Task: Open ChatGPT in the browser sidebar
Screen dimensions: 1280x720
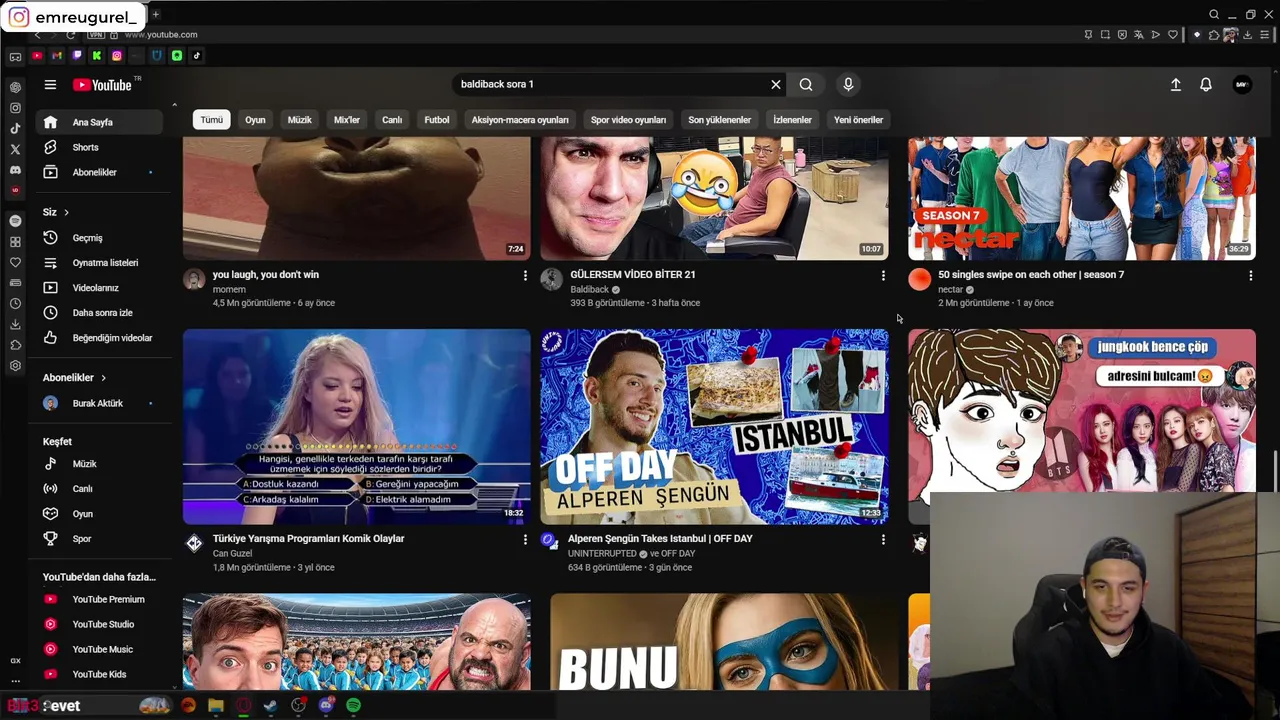Action: pyautogui.click(x=15, y=87)
